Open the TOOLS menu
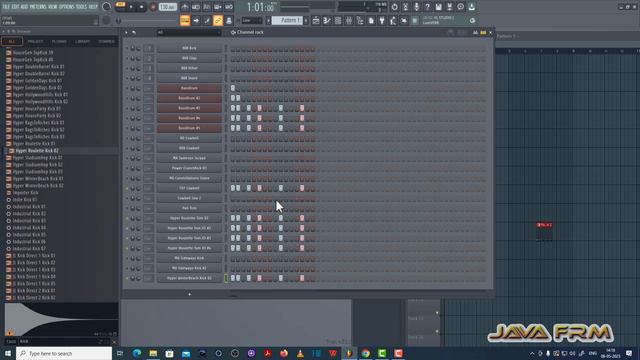Image resolution: width=640 pixels, height=360 pixels. [x=81, y=7]
